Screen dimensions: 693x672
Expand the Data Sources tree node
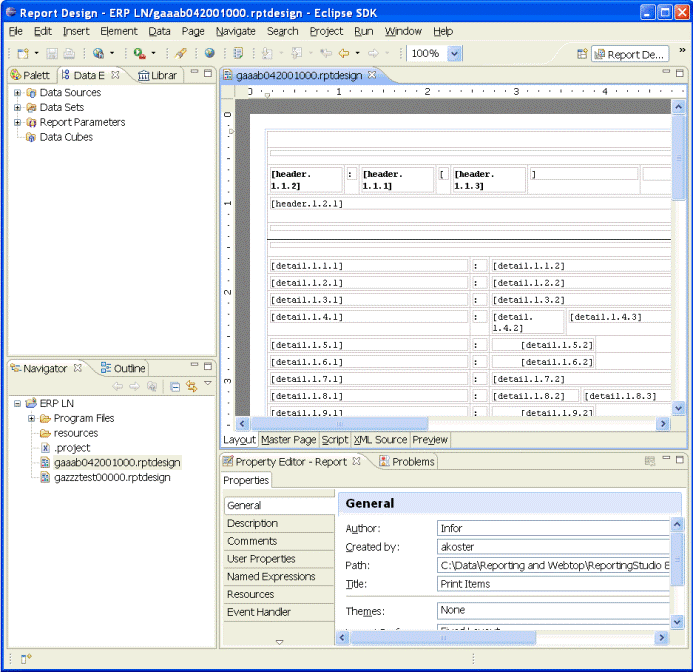point(17,93)
